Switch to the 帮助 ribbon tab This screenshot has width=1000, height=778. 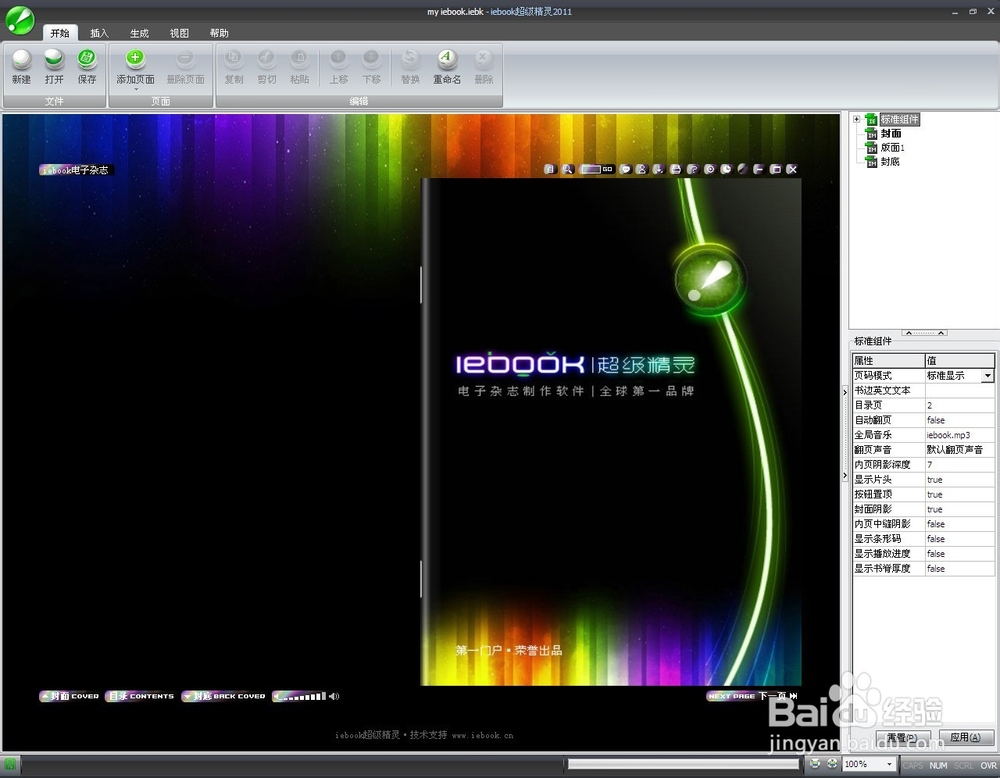coord(219,33)
